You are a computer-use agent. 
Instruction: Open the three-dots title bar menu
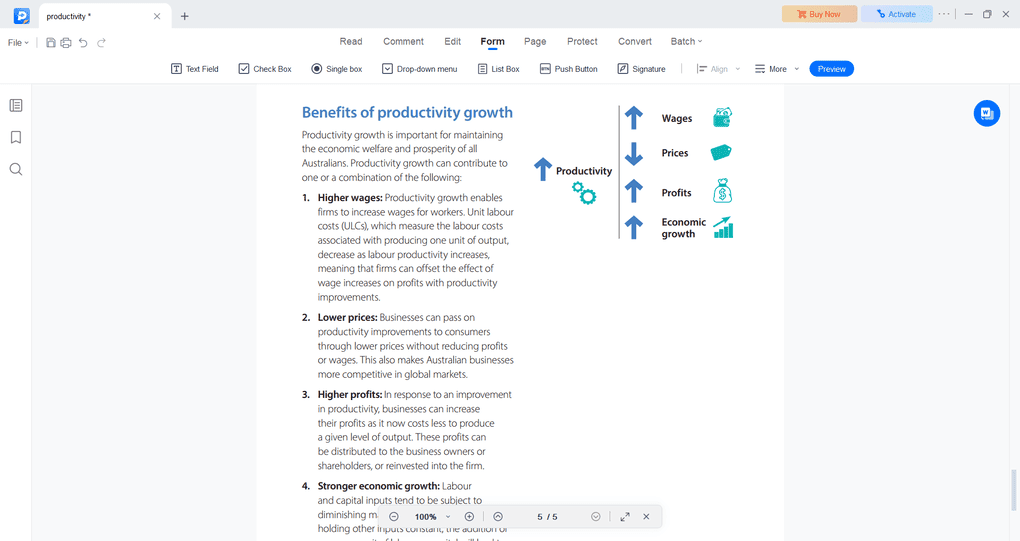[944, 14]
